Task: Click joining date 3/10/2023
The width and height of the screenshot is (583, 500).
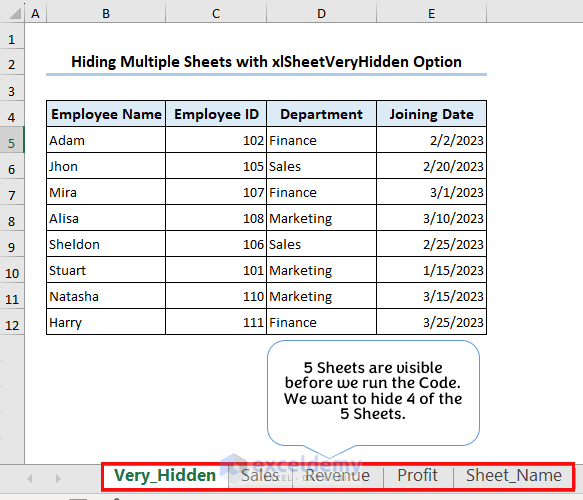Action: (431, 218)
